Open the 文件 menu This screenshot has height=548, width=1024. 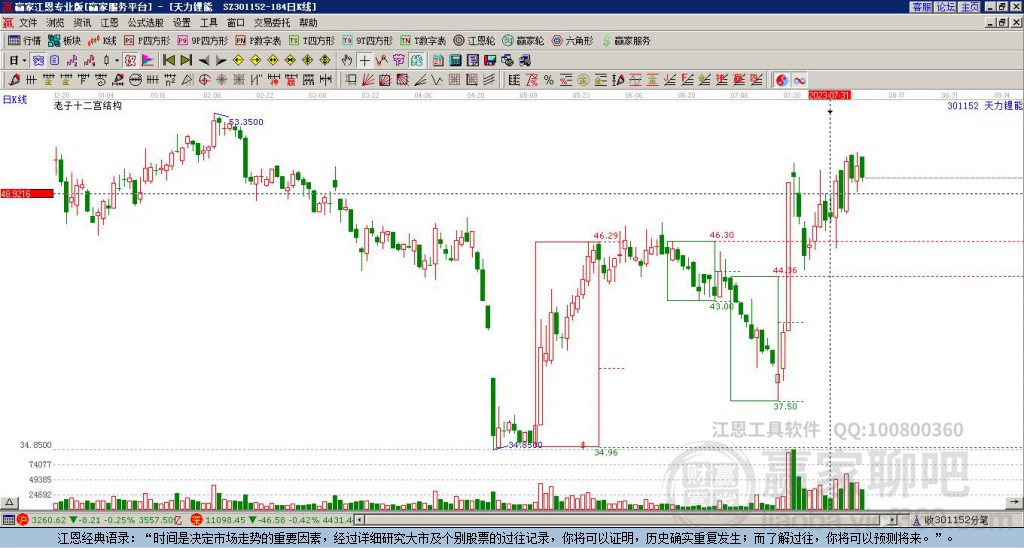pyautogui.click(x=28, y=23)
